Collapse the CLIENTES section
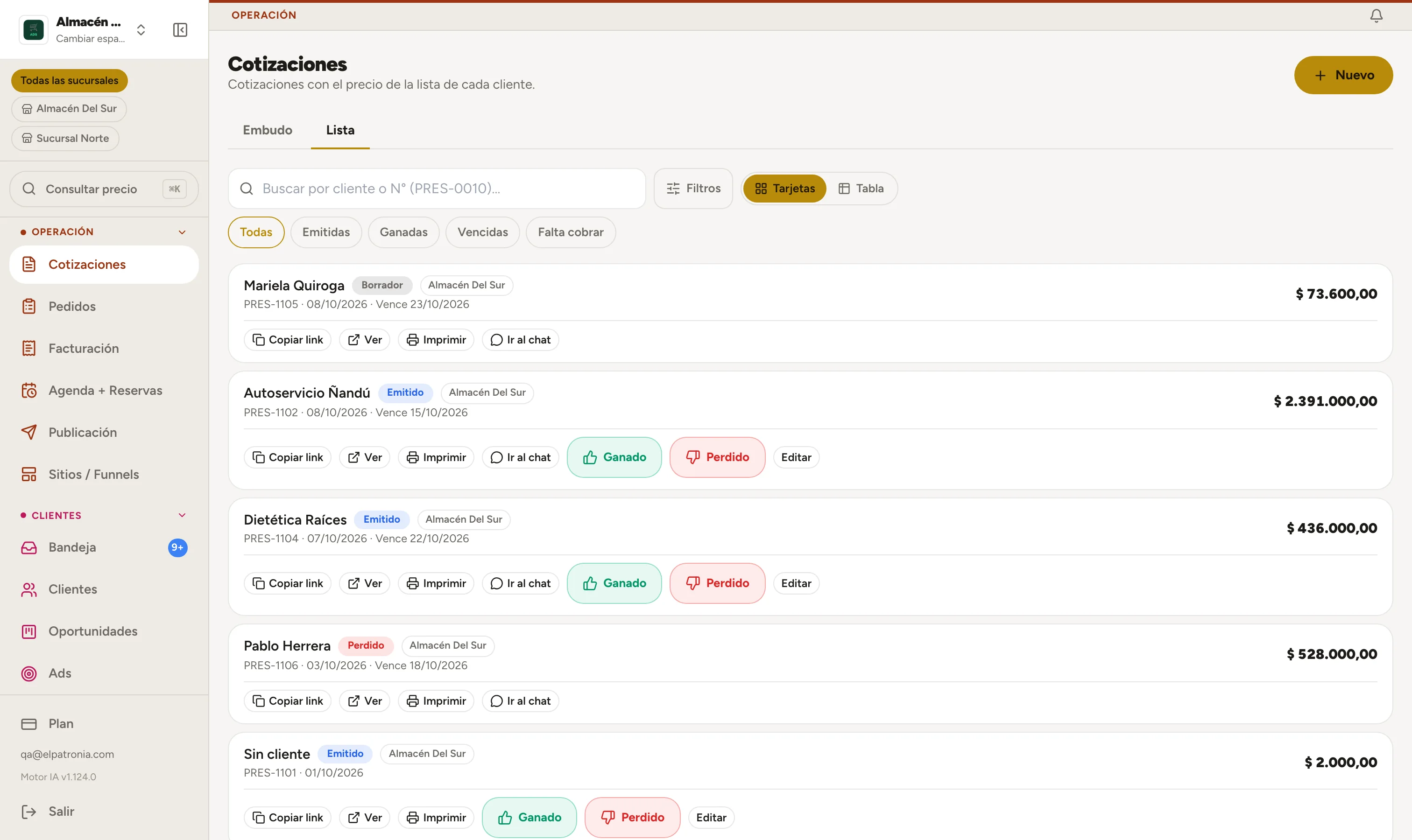1412x840 pixels. coord(182,515)
